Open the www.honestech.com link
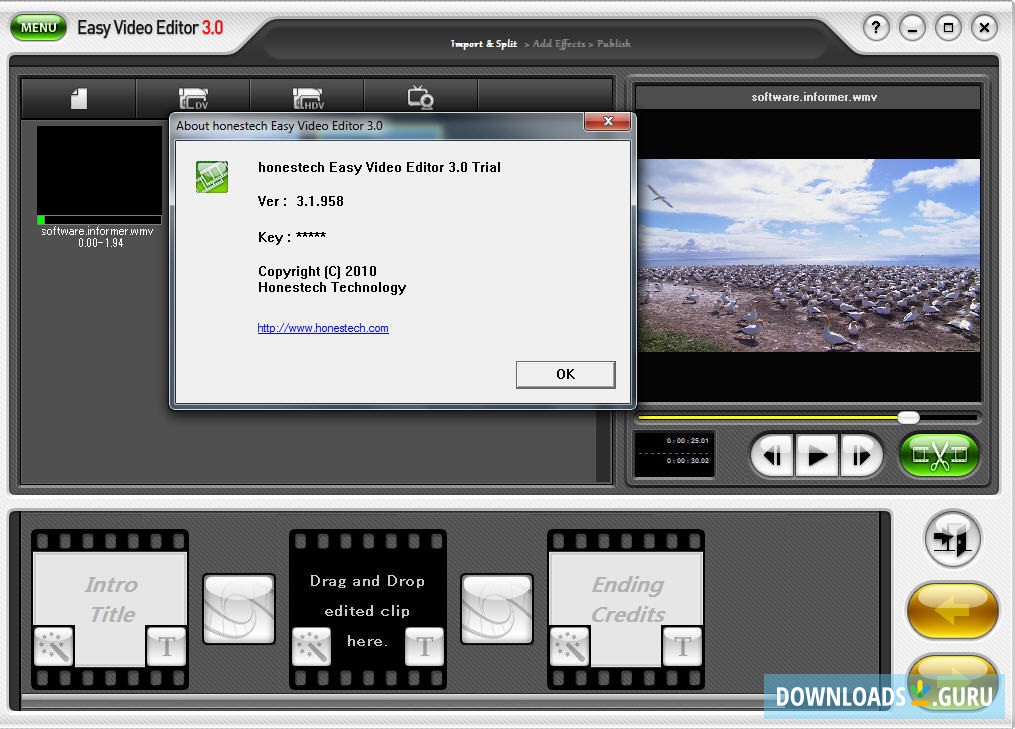The height and width of the screenshot is (729, 1015). 323,328
